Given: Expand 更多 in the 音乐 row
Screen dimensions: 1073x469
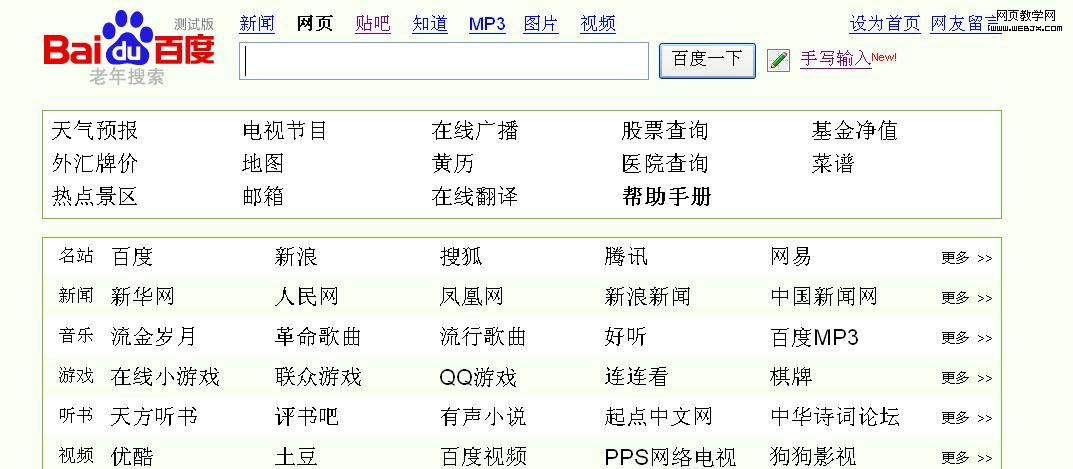Looking at the screenshot, I should 965,338.
